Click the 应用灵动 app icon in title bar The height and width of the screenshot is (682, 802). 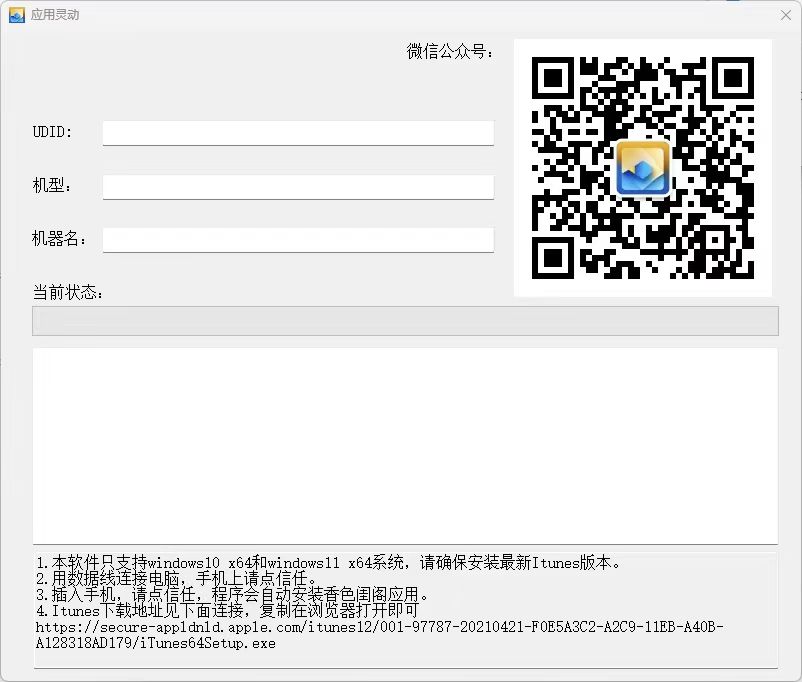click(x=16, y=15)
